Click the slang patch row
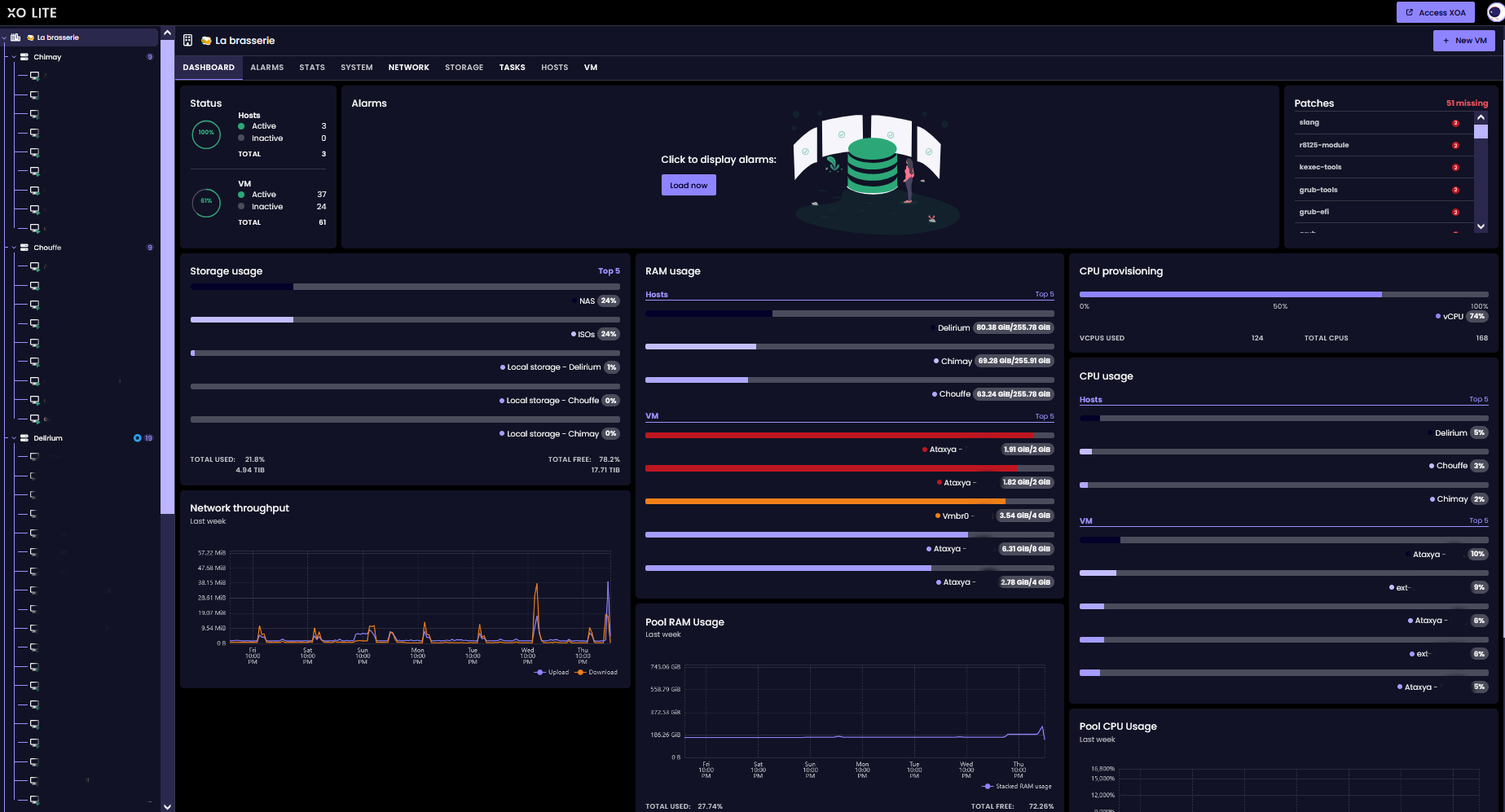 click(1383, 123)
